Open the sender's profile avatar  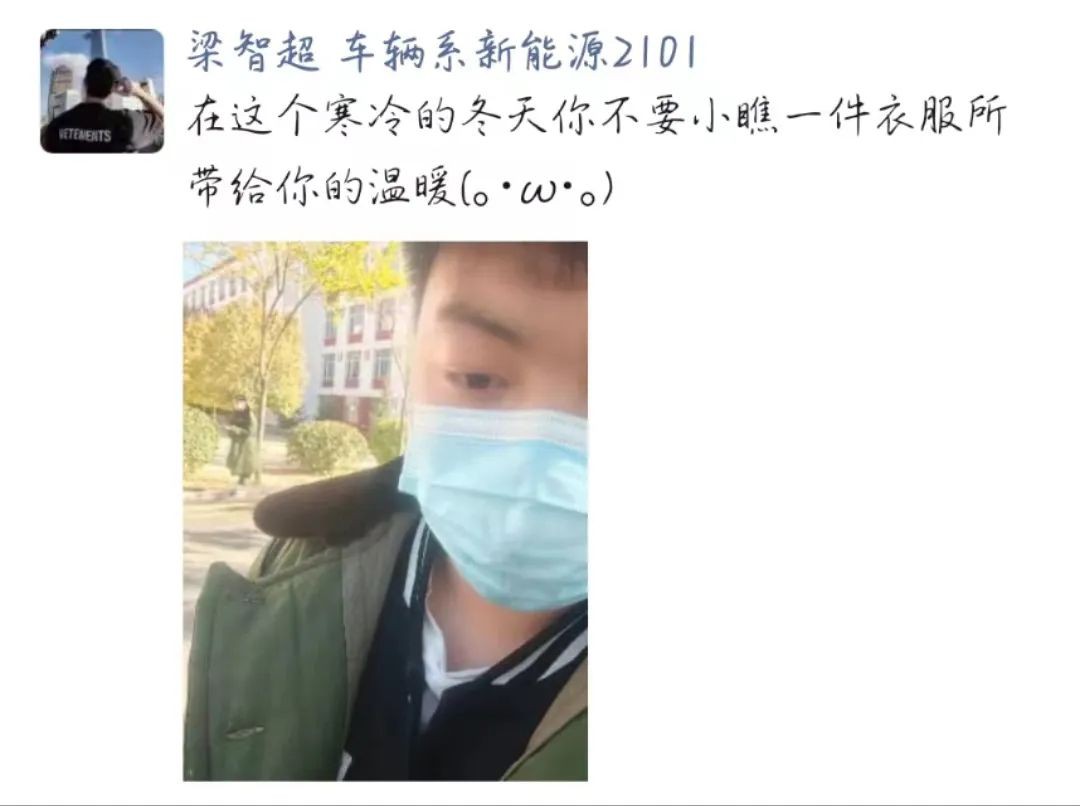(102, 90)
